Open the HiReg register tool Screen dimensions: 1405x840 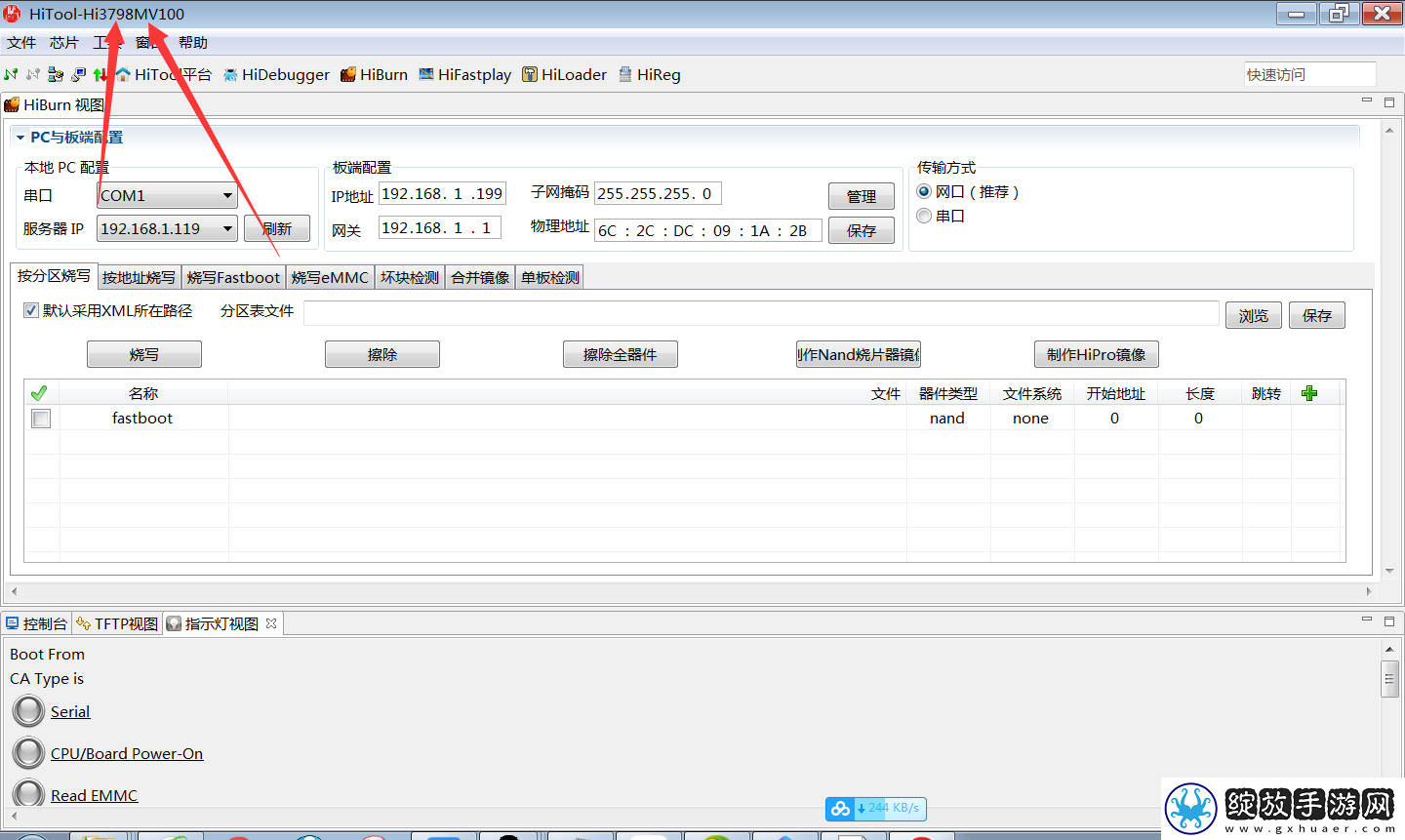pos(649,74)
